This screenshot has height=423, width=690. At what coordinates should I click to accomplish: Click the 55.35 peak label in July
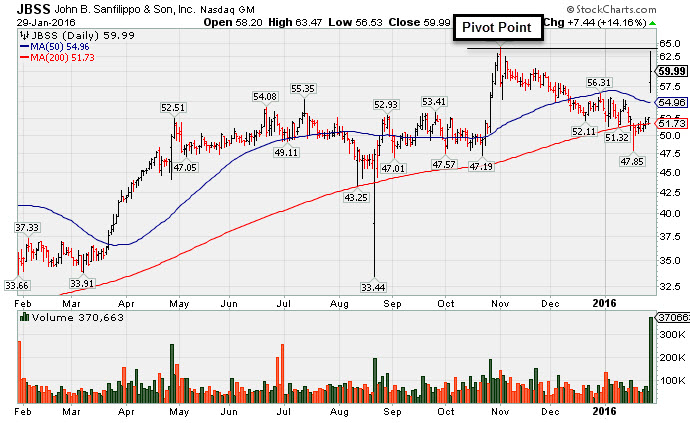[303, 88]
